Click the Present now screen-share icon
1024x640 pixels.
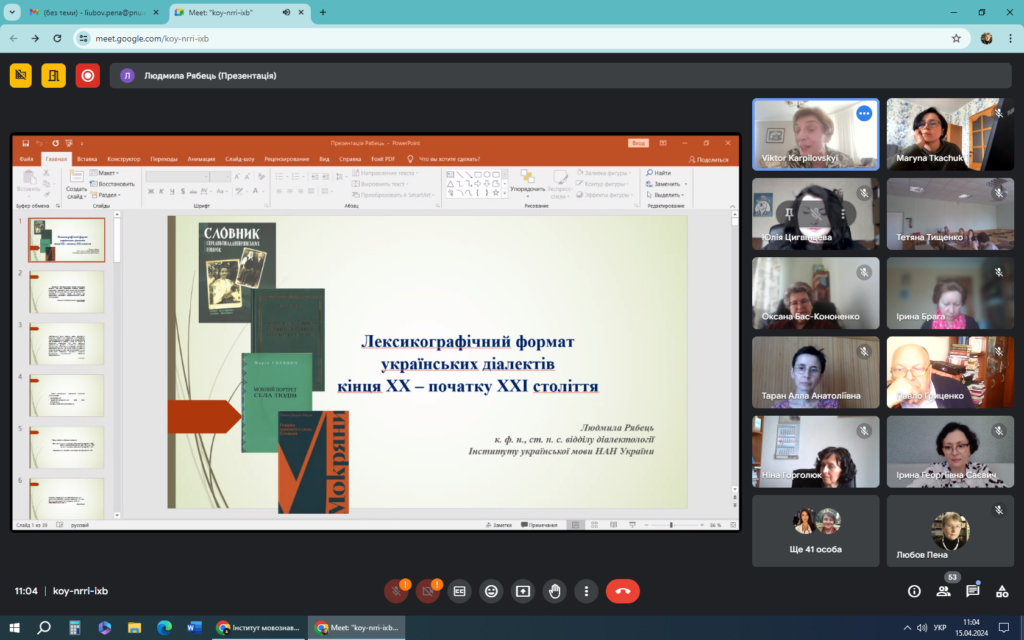coord(522,591)
